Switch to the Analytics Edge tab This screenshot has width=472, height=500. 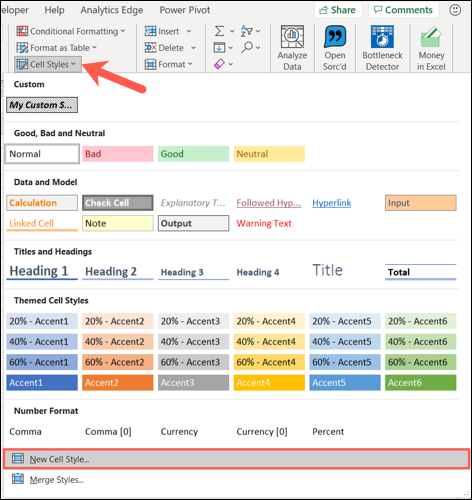point(112,10)
